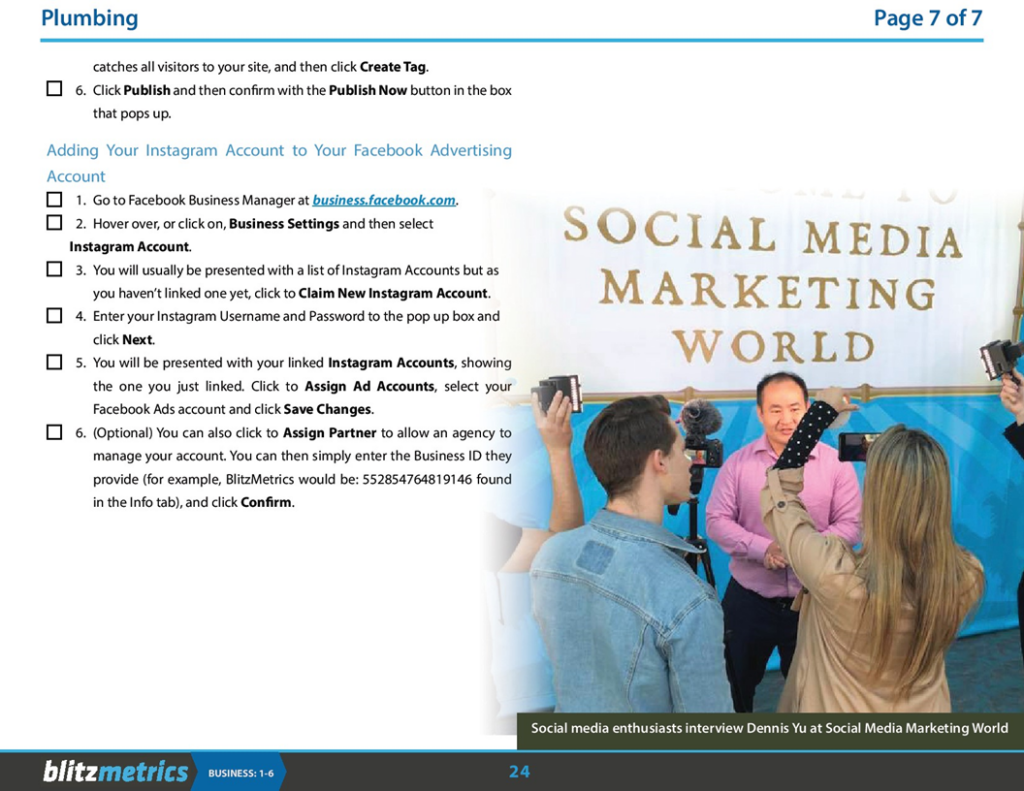Click bold text Publish Now
Viewport: 1024px width, 791px height.
coord(368,90)
